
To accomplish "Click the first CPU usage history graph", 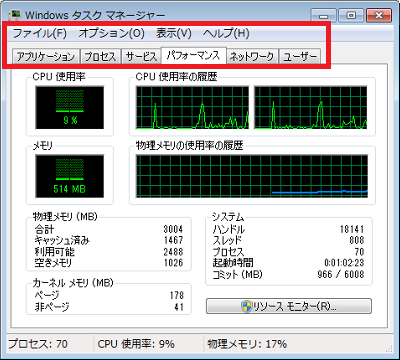I will click(x=192, y=107).
